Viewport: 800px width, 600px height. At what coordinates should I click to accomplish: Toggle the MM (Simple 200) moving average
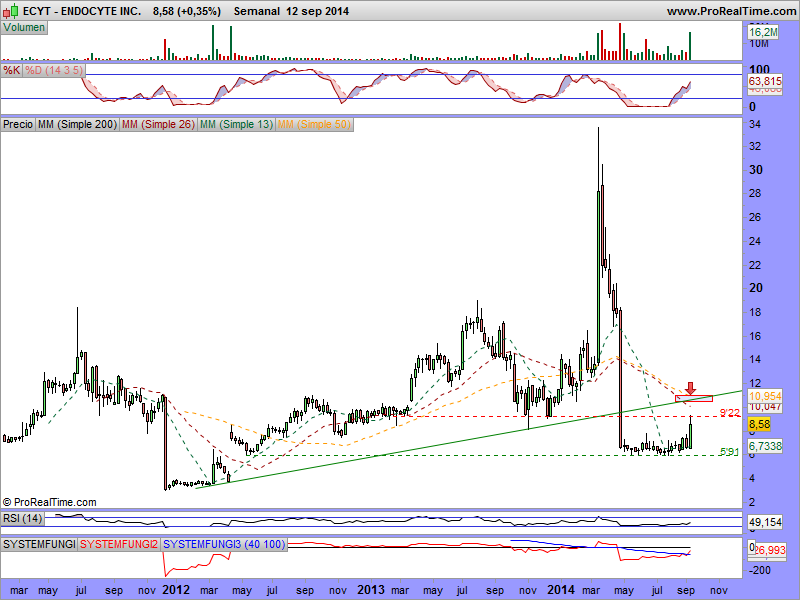click(x=76, y=125)
